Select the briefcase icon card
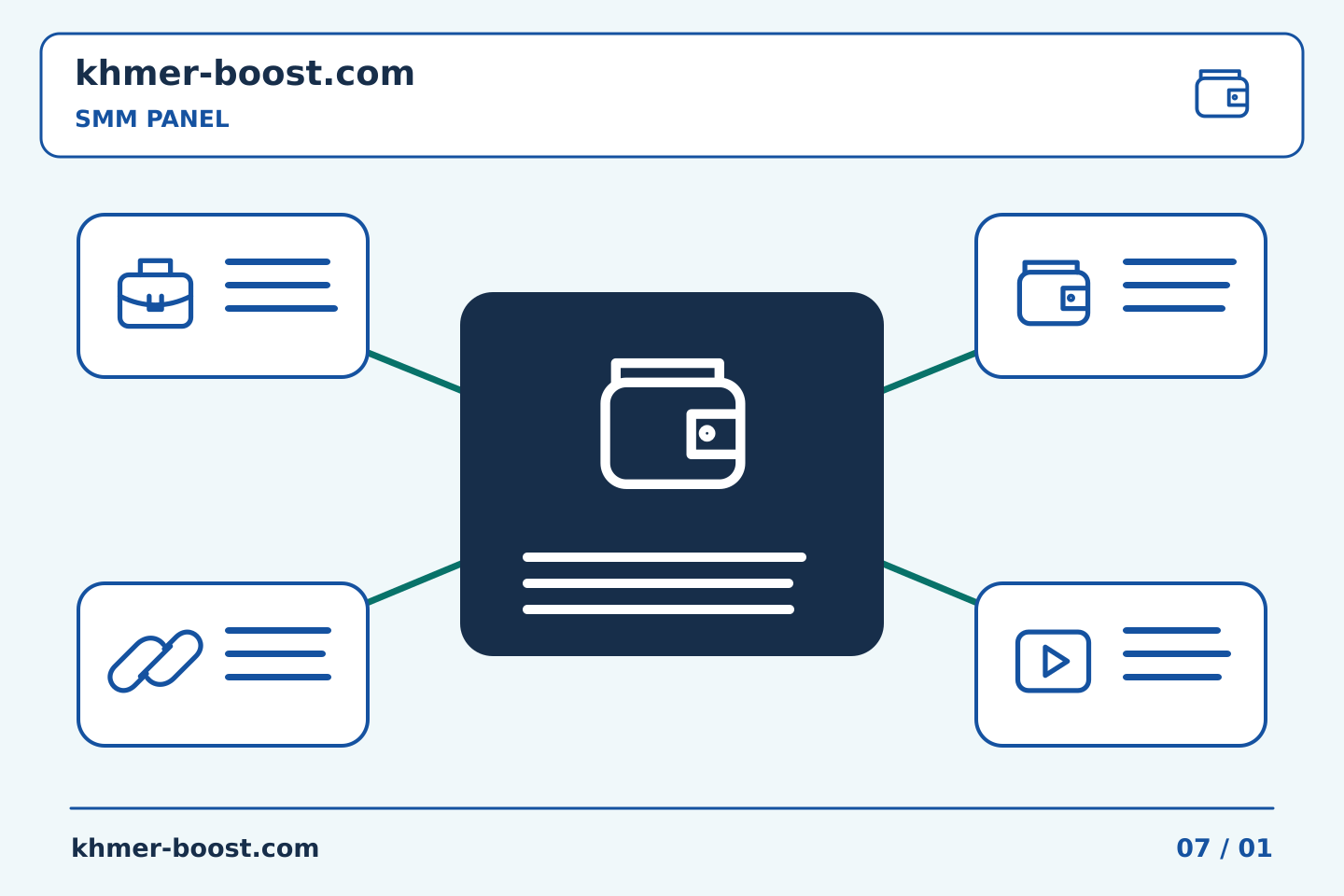Viewport: 1344px width, 896px height. coord(223,296)
